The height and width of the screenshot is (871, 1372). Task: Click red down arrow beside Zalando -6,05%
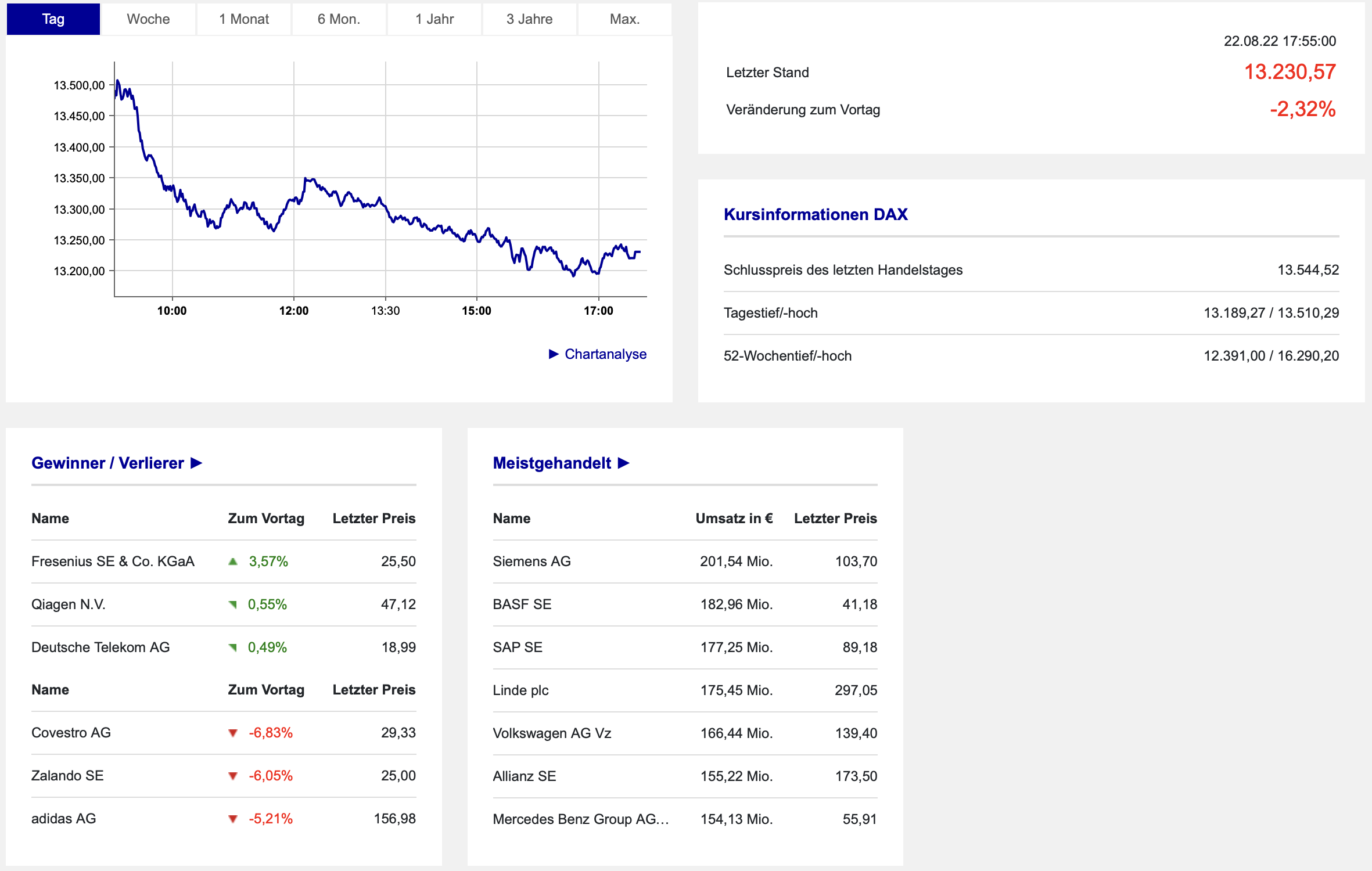(233, 776)
